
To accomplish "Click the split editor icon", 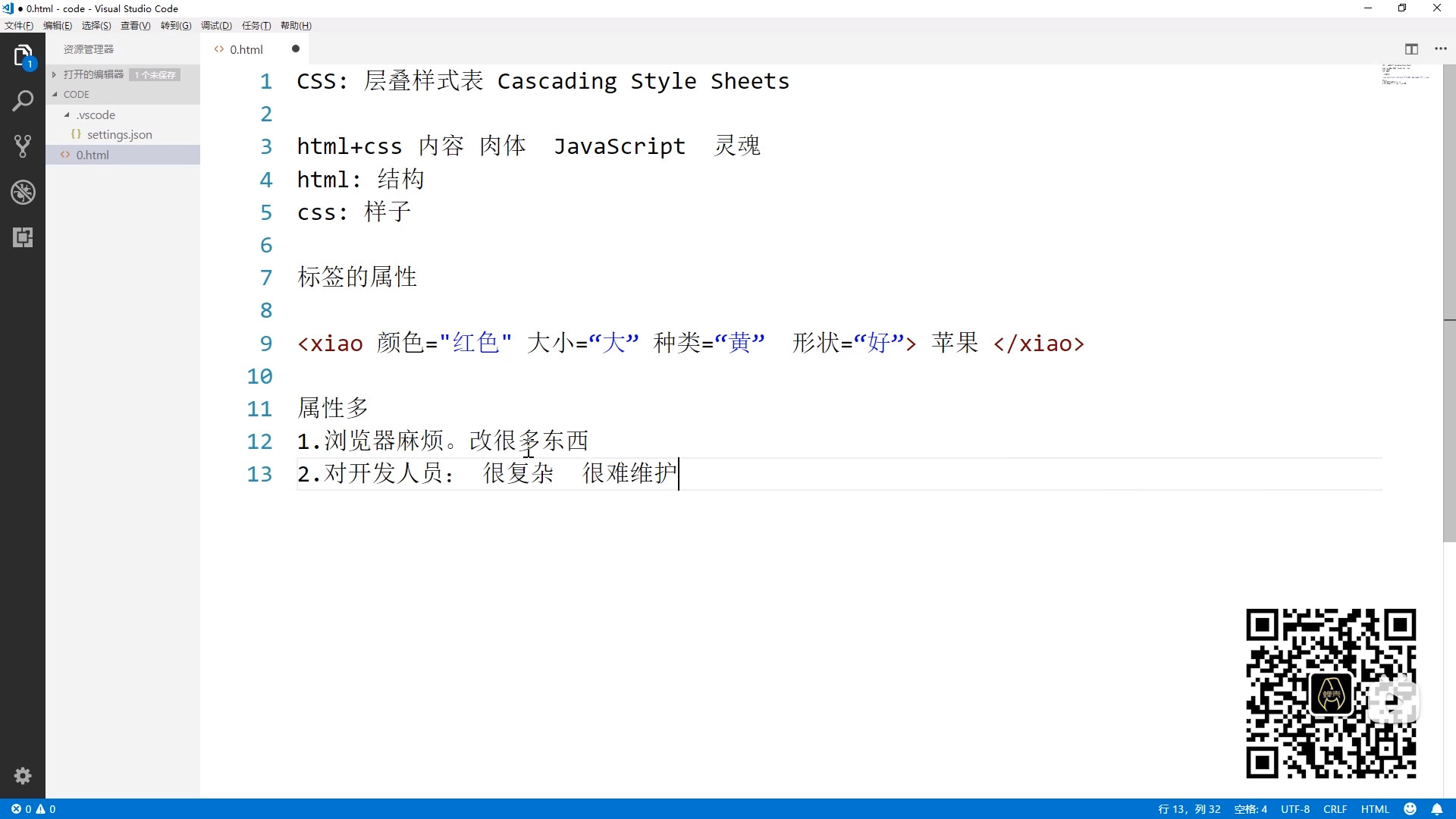I will coord(1411,49).
